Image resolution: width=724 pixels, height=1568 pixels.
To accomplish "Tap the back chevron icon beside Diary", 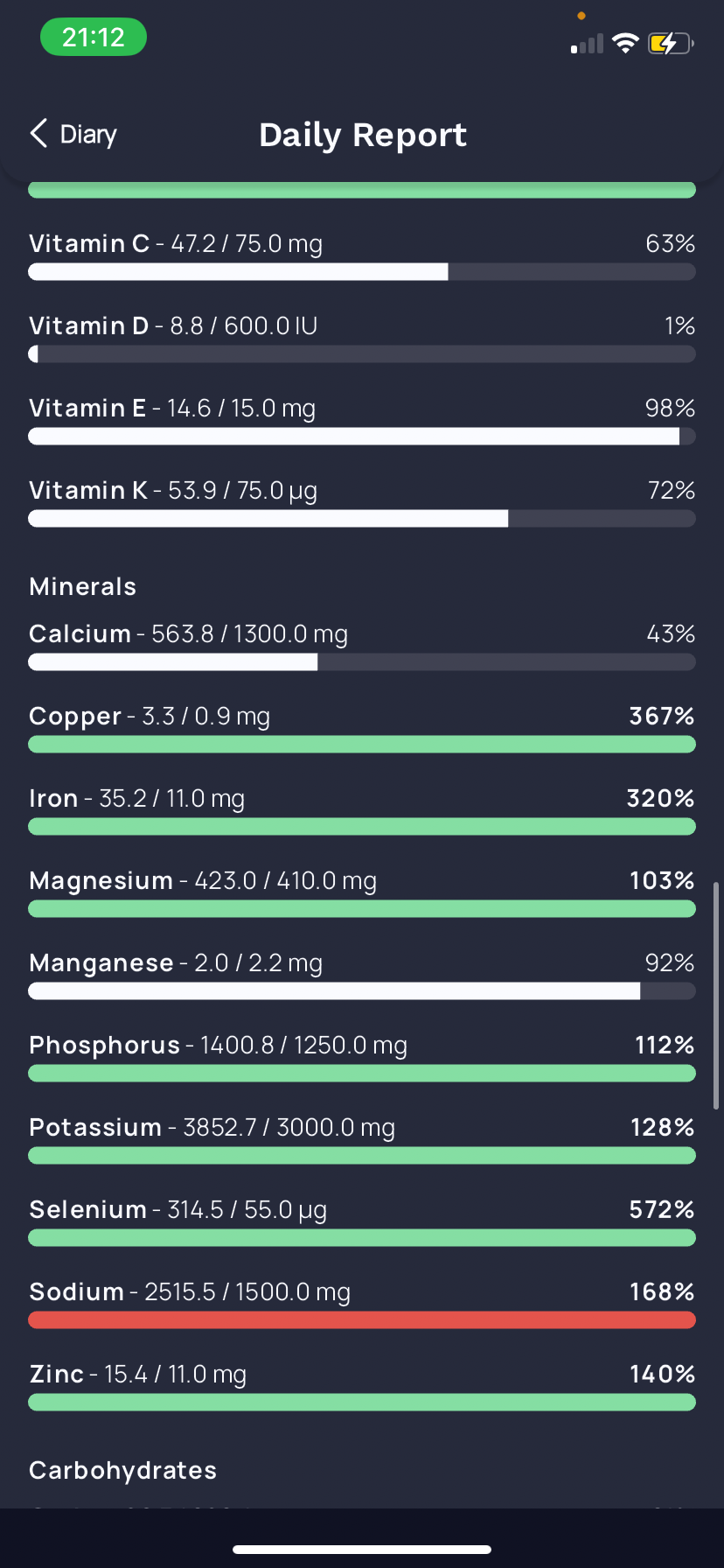I will tap(38, 134).
